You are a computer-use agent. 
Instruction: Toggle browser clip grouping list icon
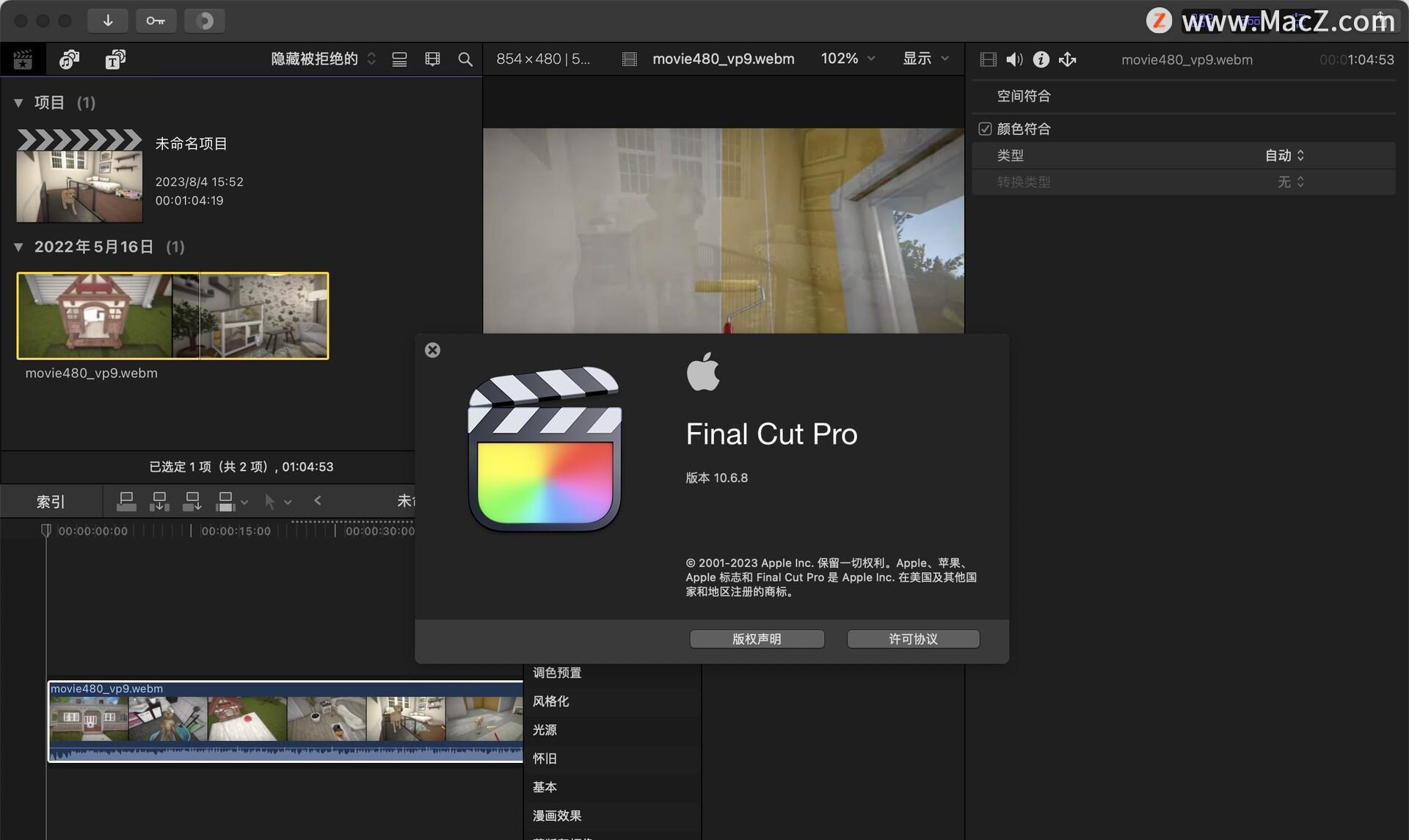tap(399, 59)
